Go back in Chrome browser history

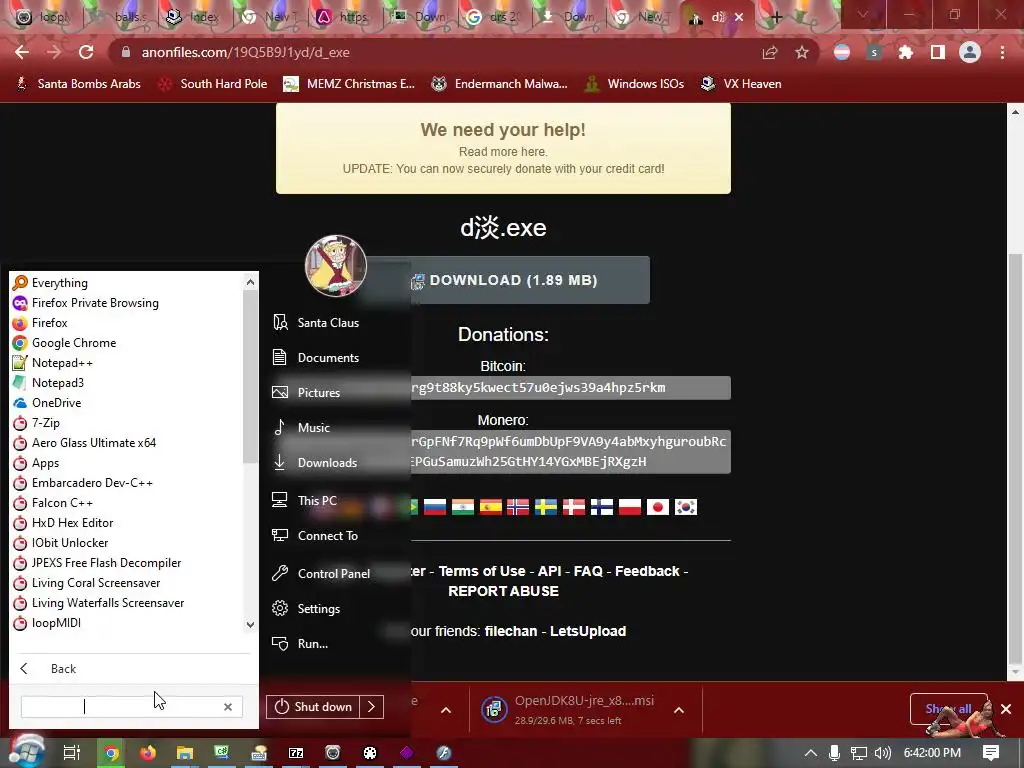click(22, 52)
